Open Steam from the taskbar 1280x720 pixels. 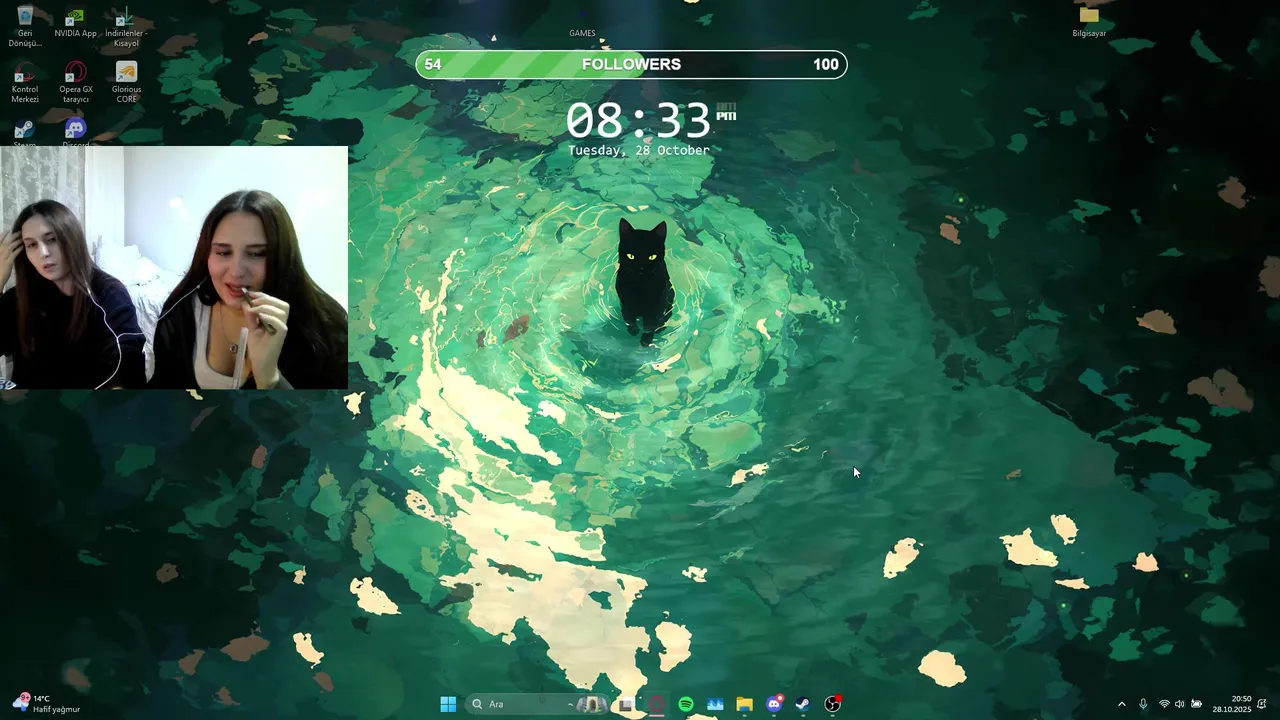[x=803, y=704]
